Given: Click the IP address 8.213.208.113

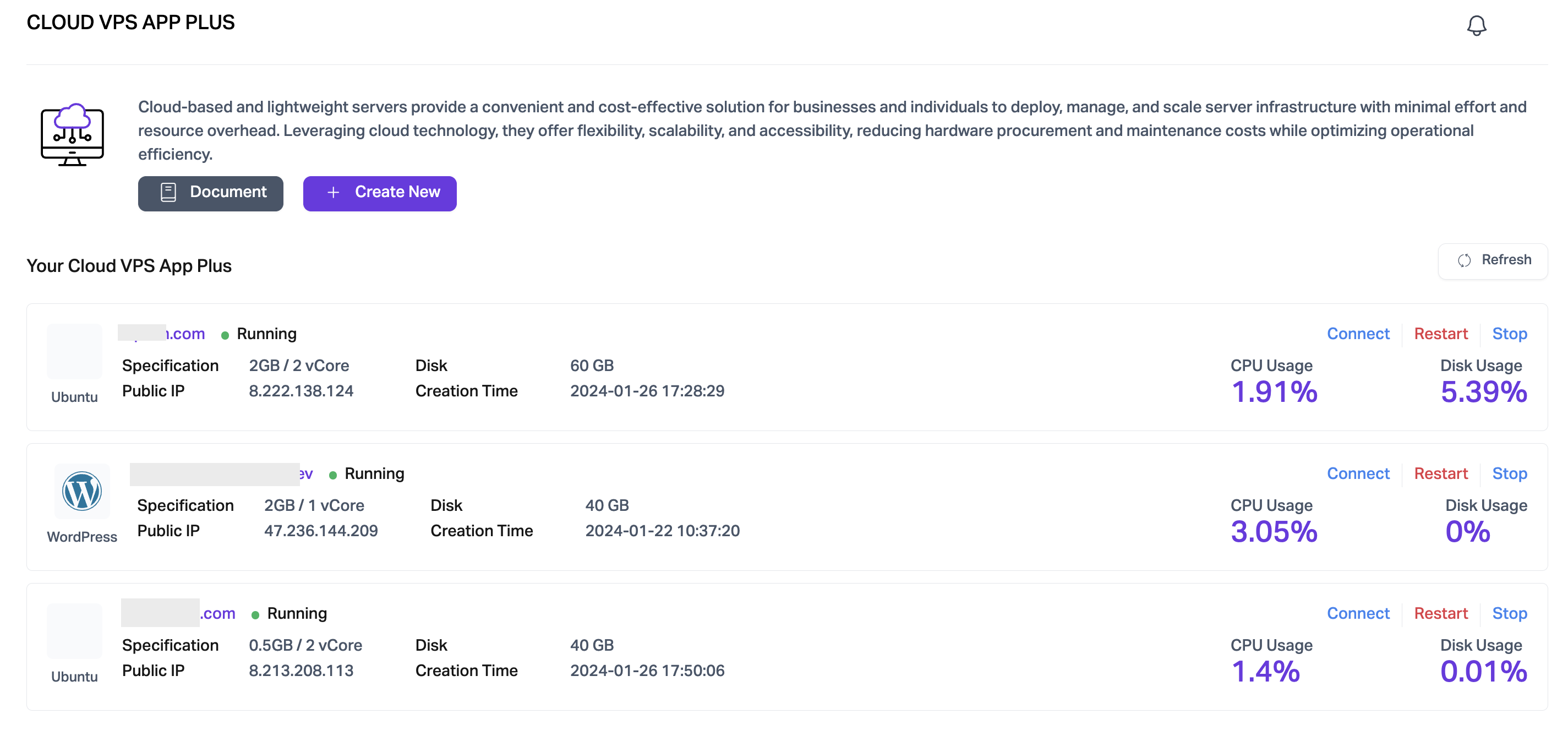Looking at the screenshot, I should point(301,671).
